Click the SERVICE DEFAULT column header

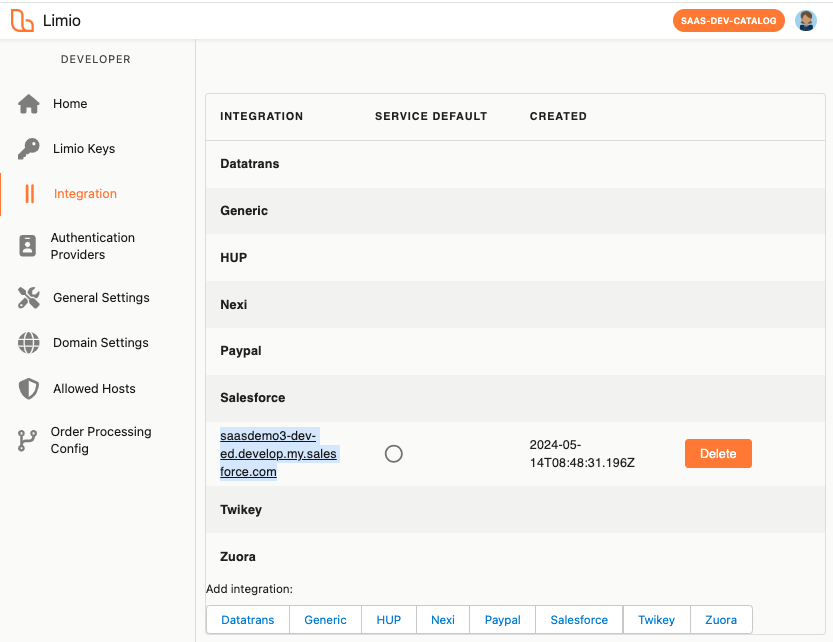(431, 116)
